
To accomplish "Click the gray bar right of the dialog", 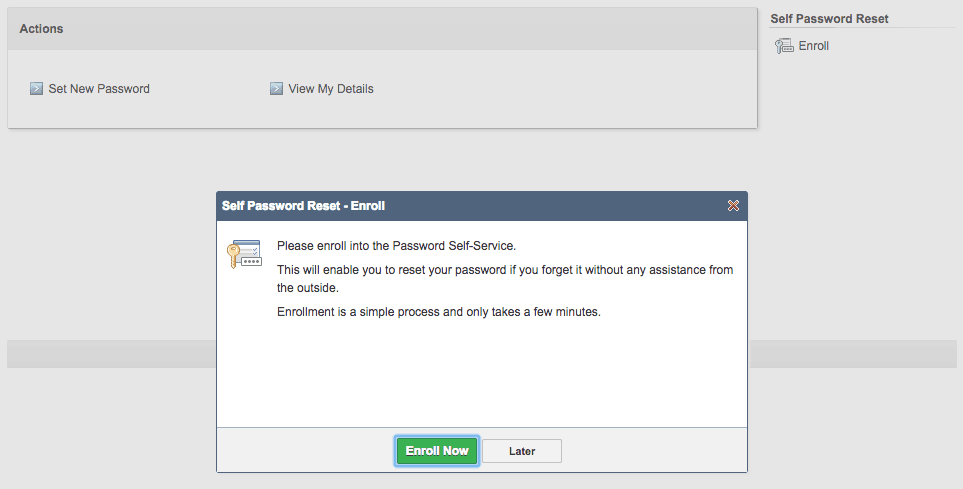I will [852, 354].
